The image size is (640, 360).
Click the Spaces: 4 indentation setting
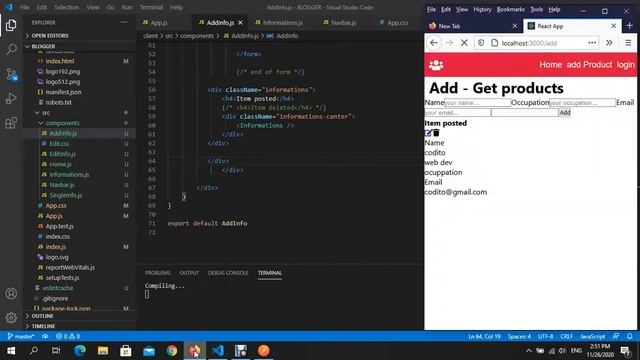pos(519,336)
